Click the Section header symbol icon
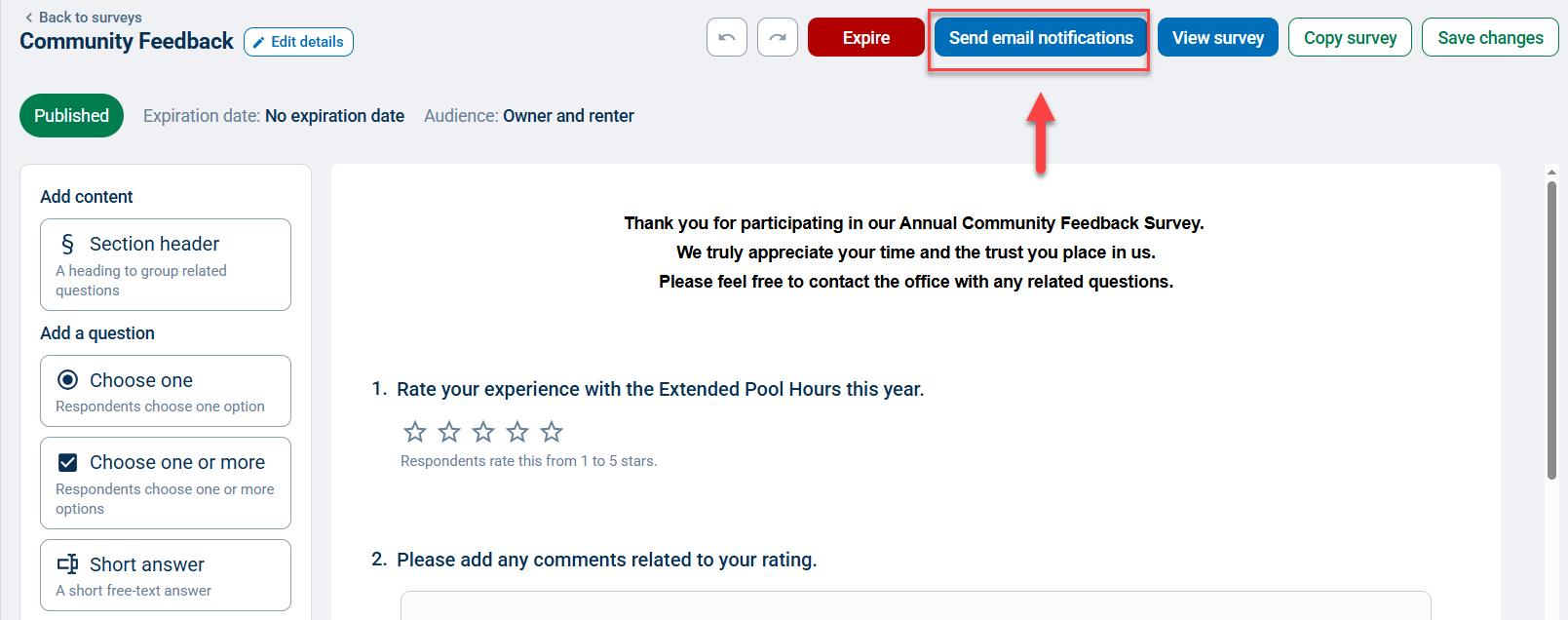This screenshot has width=1568, height=620. coord(67,244)
